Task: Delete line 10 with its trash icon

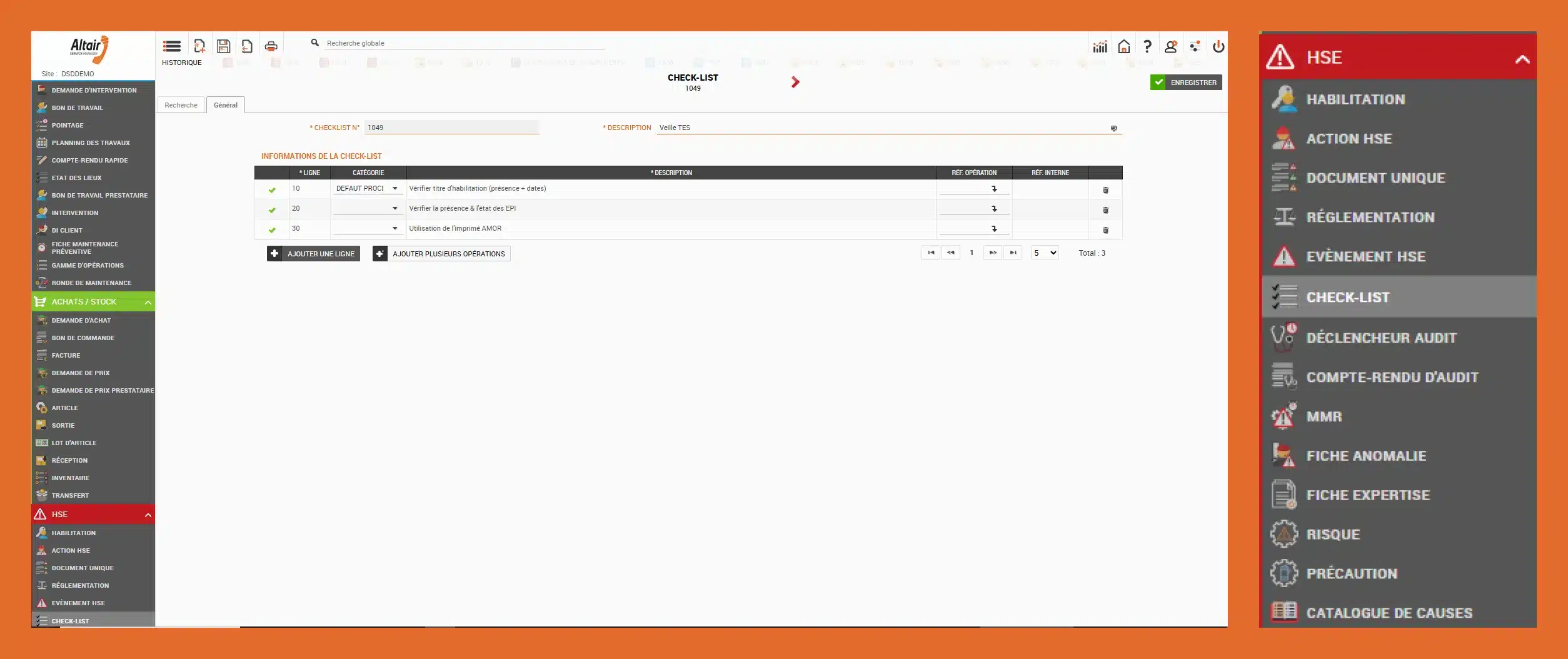Action: (1105, 190)
